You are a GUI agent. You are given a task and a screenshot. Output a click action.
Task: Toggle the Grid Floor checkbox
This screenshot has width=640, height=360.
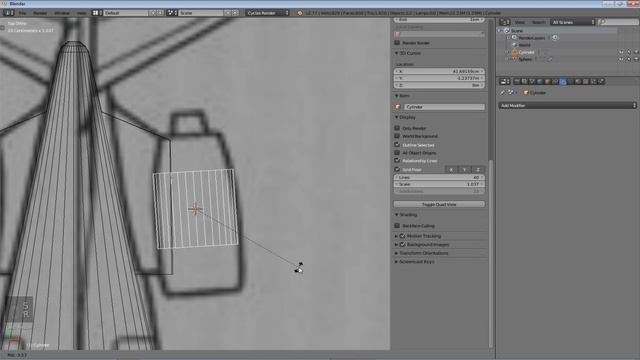[397, 169]
